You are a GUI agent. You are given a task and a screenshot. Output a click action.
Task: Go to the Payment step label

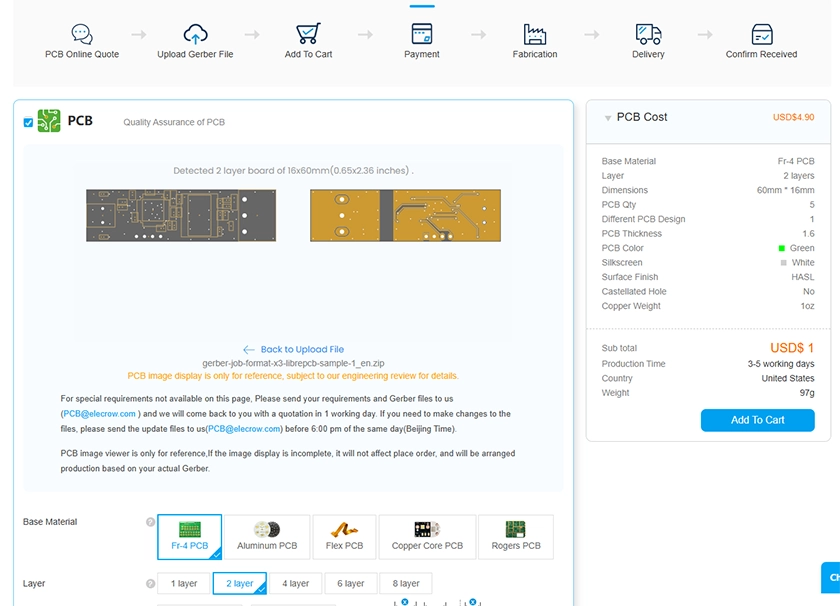tap(422, 54)
